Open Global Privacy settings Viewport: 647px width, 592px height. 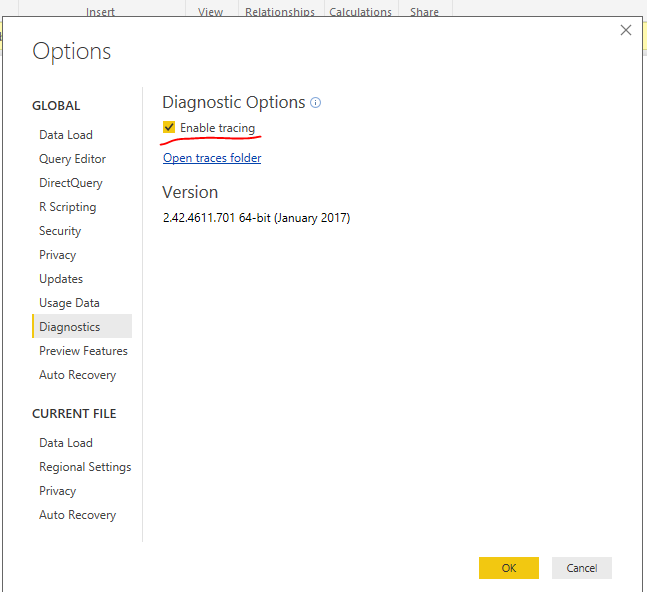point(57,255)
